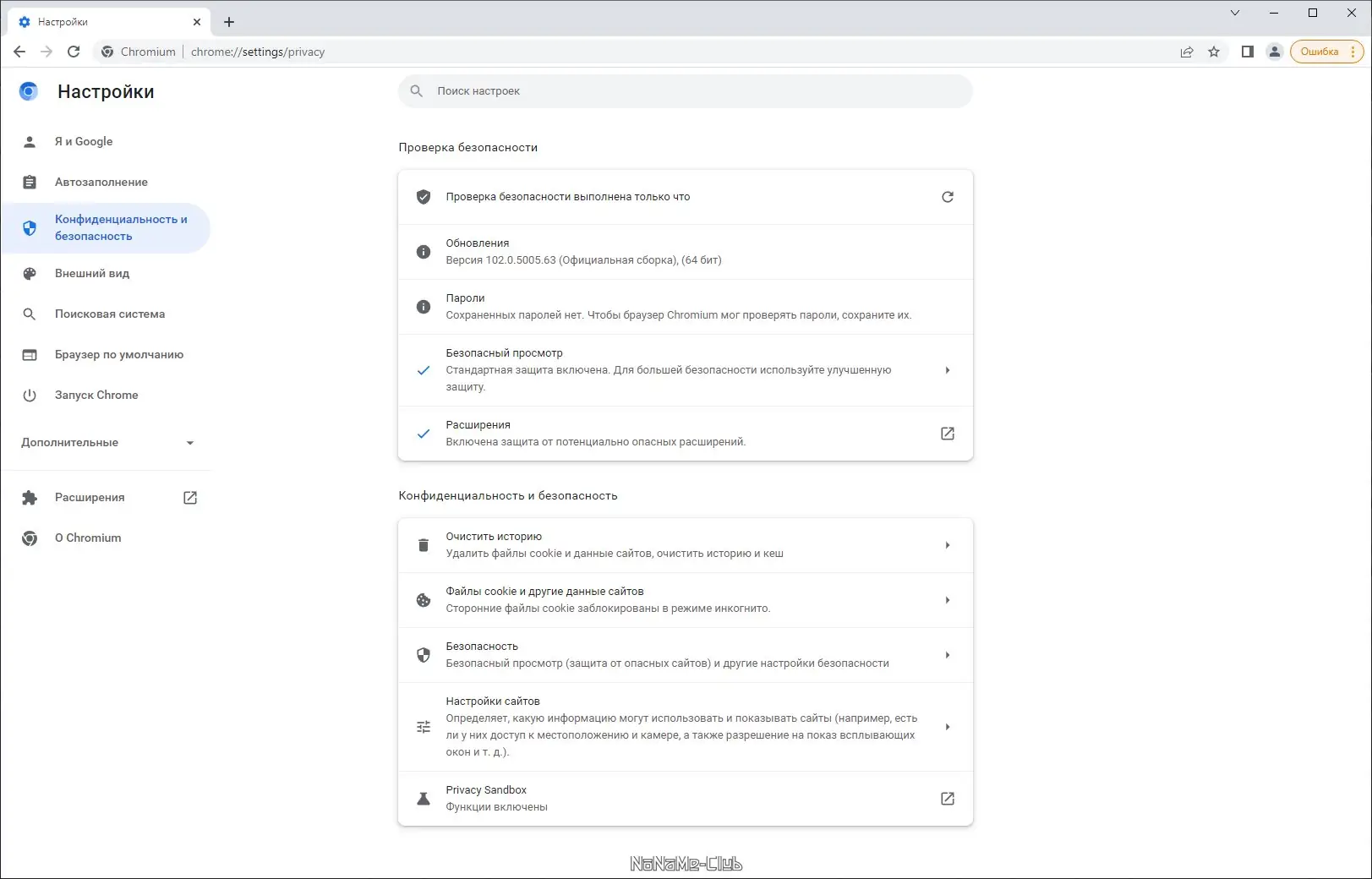Expand Очистить историю row arrow

pos(947,545)
